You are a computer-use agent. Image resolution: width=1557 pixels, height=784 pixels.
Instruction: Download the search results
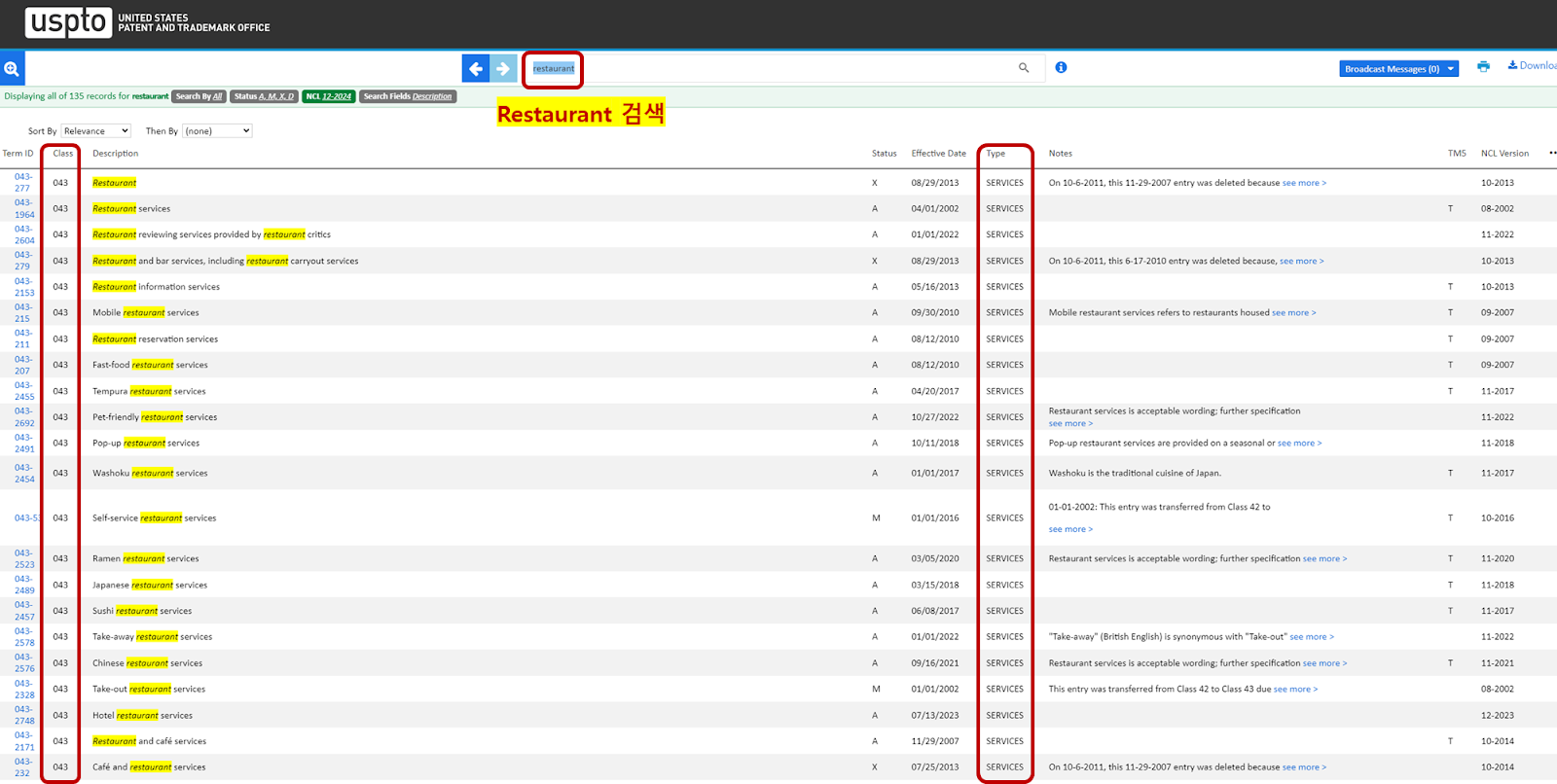click(1532, 65)
